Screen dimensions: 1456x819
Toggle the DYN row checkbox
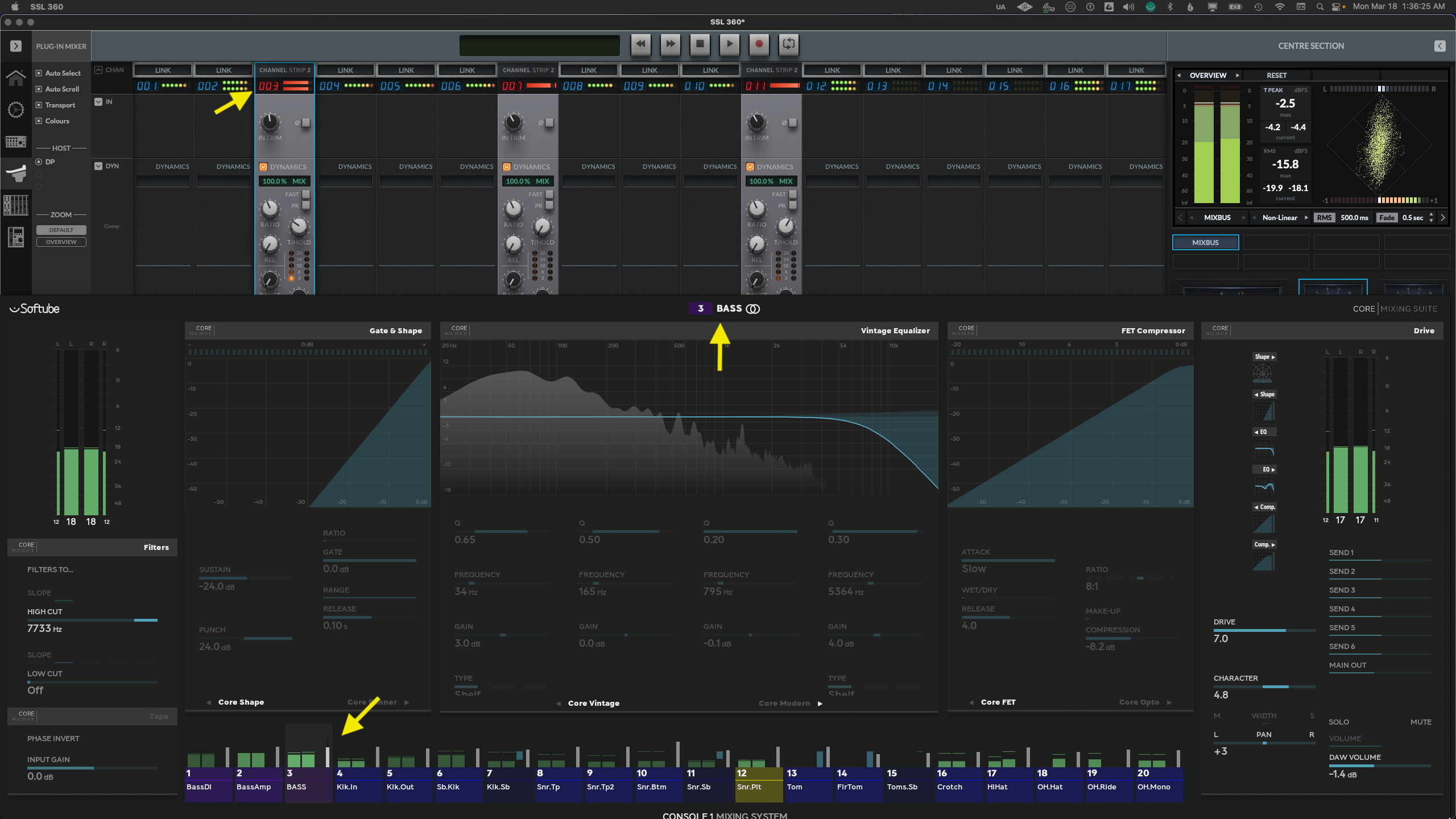98,166
